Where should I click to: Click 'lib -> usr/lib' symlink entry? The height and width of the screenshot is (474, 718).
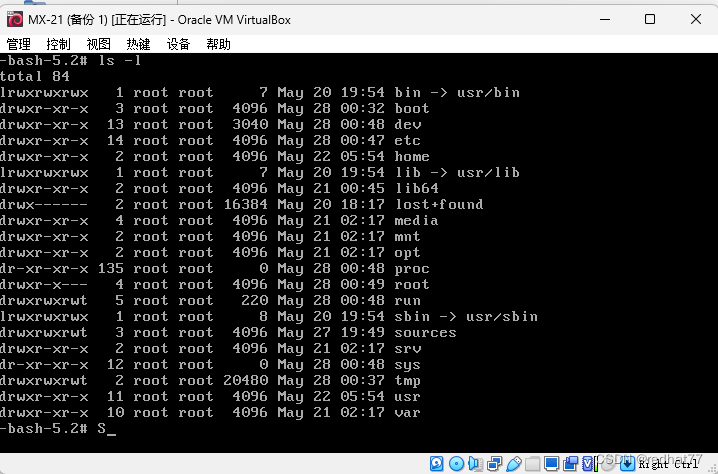(x=457, y=173)
